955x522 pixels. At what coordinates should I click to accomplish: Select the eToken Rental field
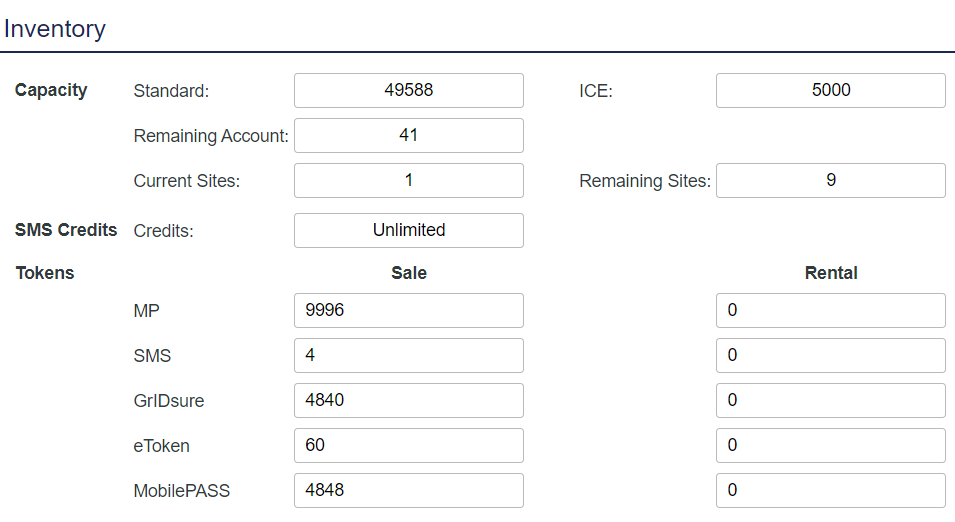pyautogui.click(x=830, y=445)
